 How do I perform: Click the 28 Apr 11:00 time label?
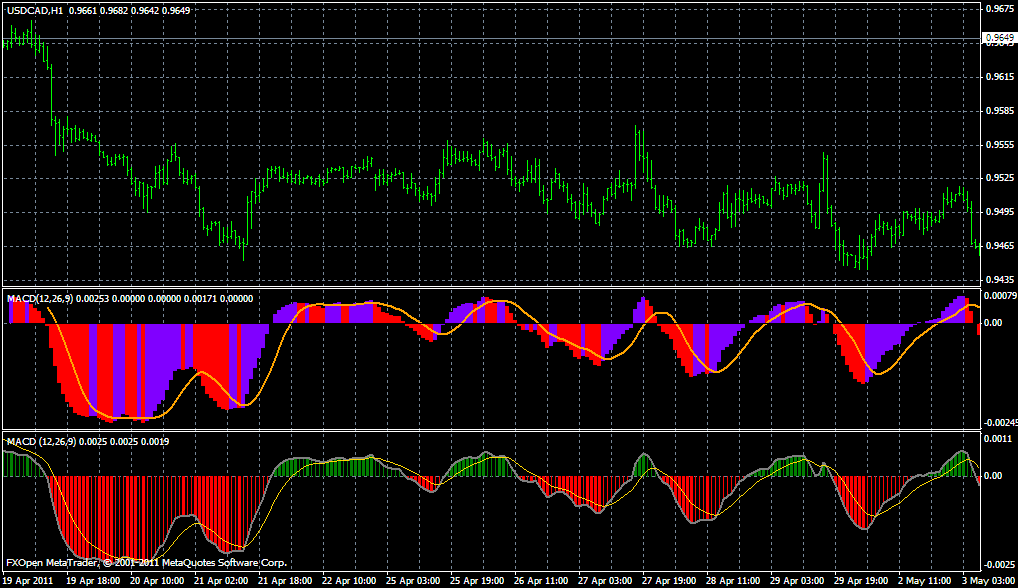coord(733,580)
